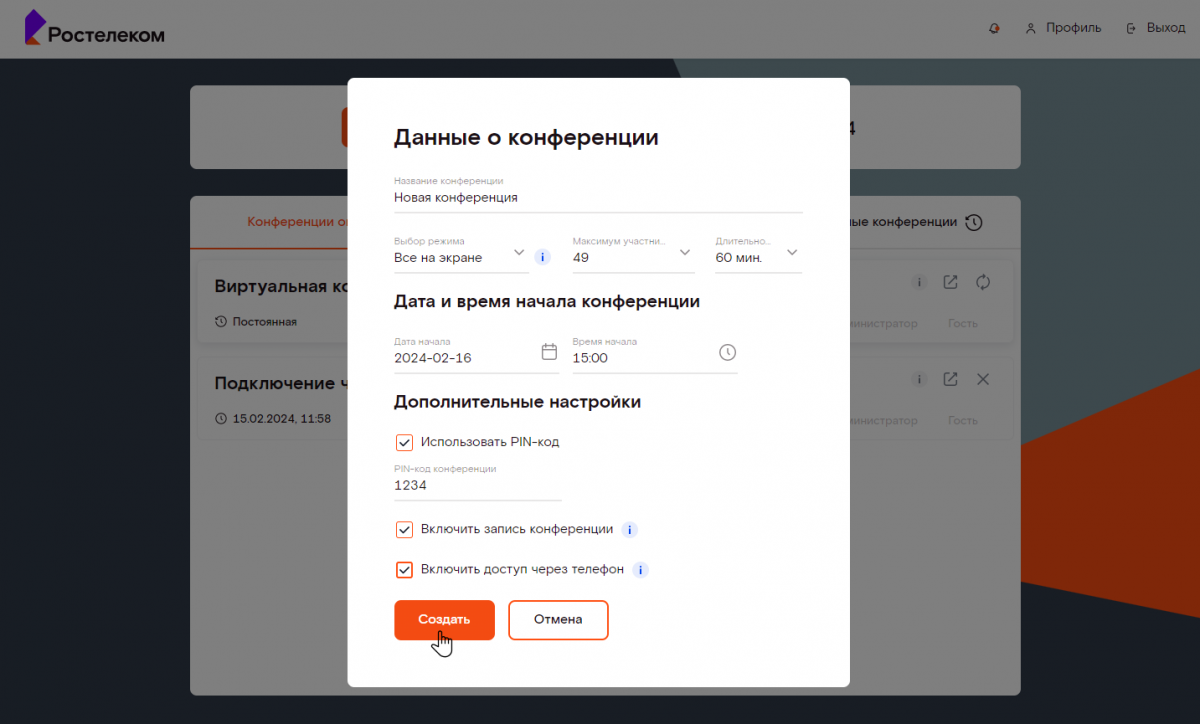The width and height of the screenshot is (1200, 724).
Task: Click info icon beside phone access option
Action: (641, 570)
